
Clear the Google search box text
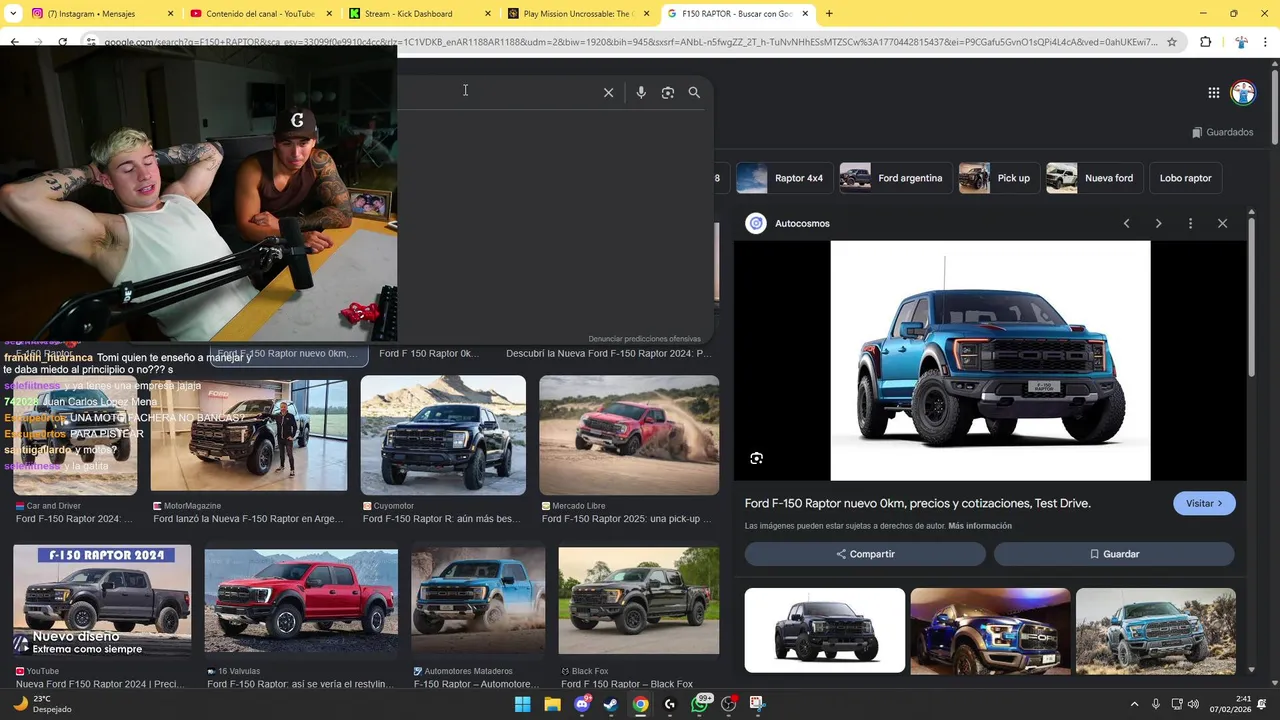click(x=608, y=92)
